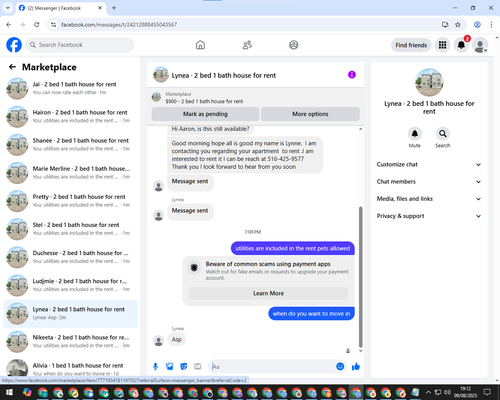Viewport: 500px width, 400px height.
Task: Open Ludjmie's house for rent conversation
Action: 70,285
